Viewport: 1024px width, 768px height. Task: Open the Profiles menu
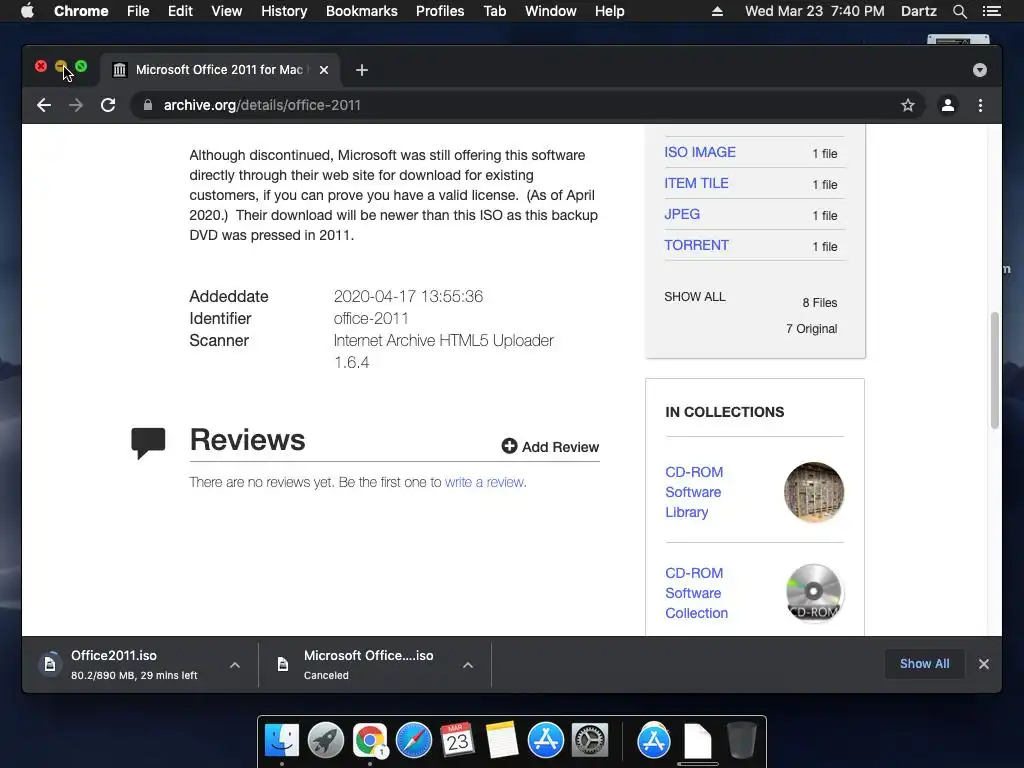coord(440,11)
